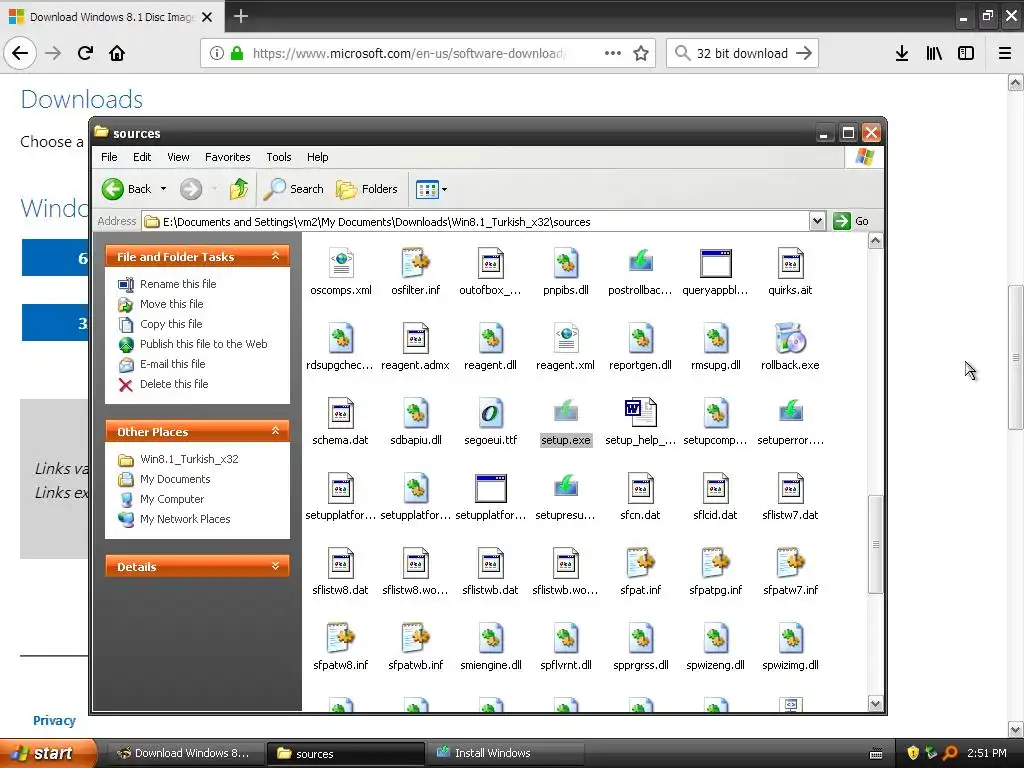Screen dimensions: 1024x768
Task: Bookmark this page with the star icon
Action: [641, 54]
